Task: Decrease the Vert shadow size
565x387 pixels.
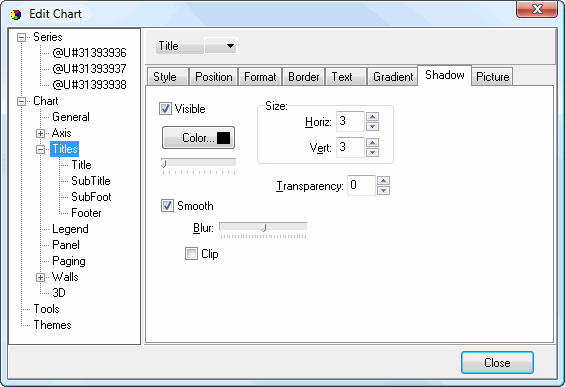Action: [372, 152]
